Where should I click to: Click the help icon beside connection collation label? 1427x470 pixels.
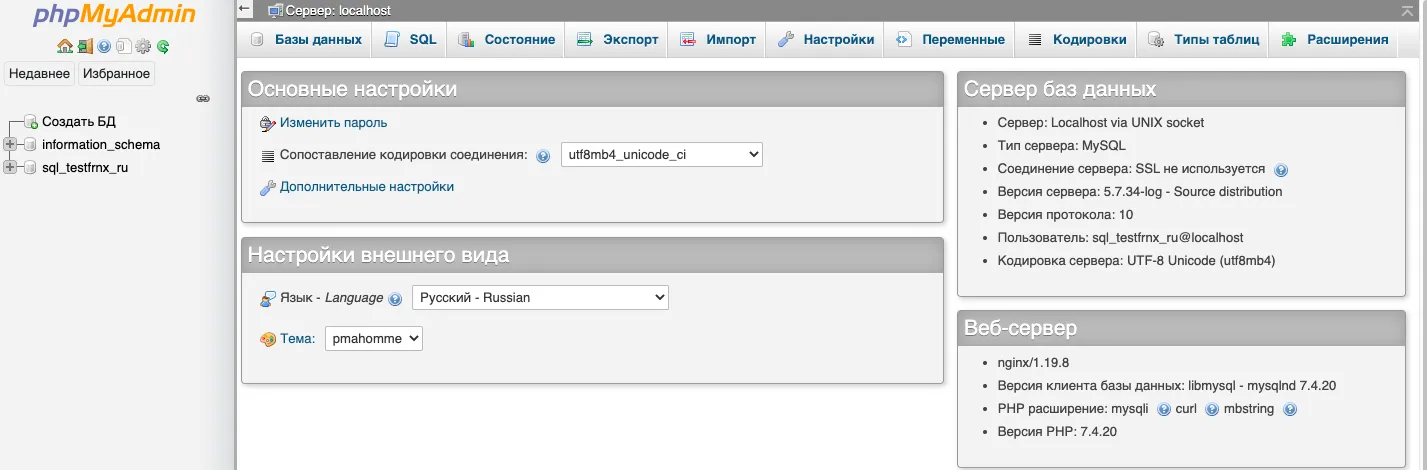(543, 156)
